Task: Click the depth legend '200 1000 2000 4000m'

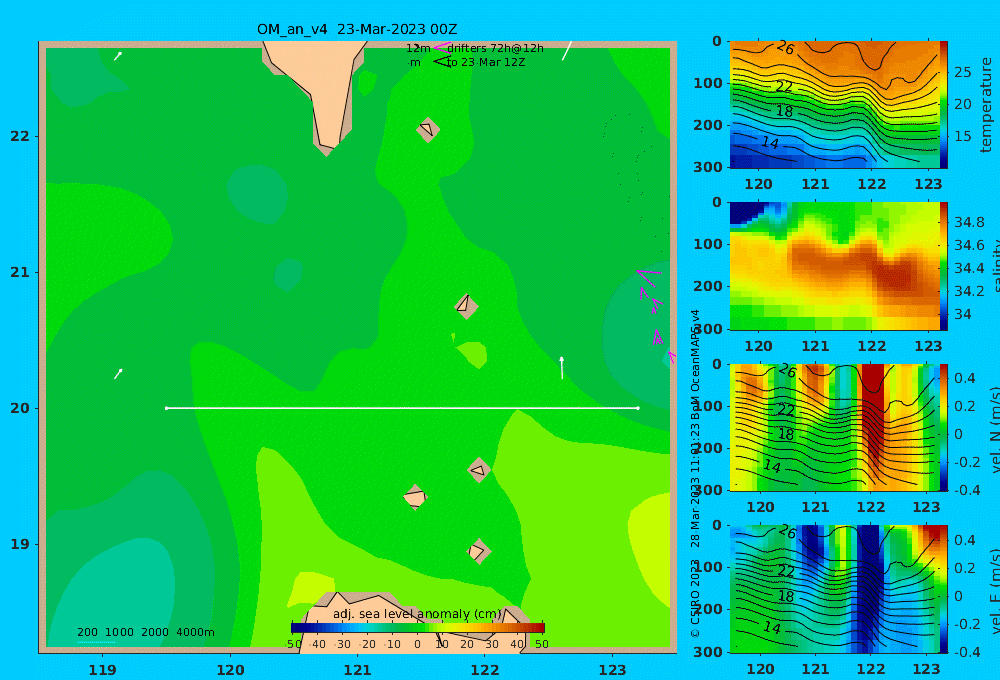Action: tap(145, 632)
